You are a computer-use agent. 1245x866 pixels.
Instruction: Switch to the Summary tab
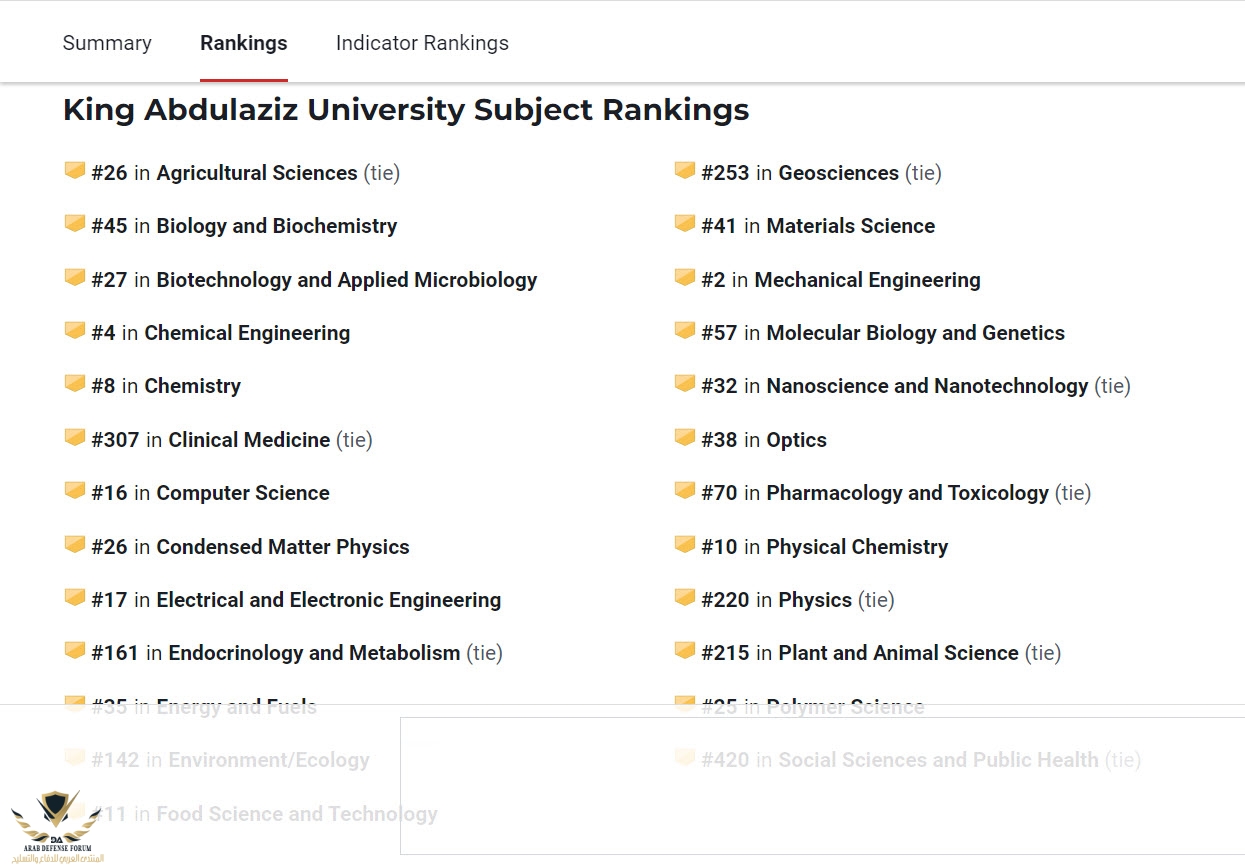click(x=107, y=43)
